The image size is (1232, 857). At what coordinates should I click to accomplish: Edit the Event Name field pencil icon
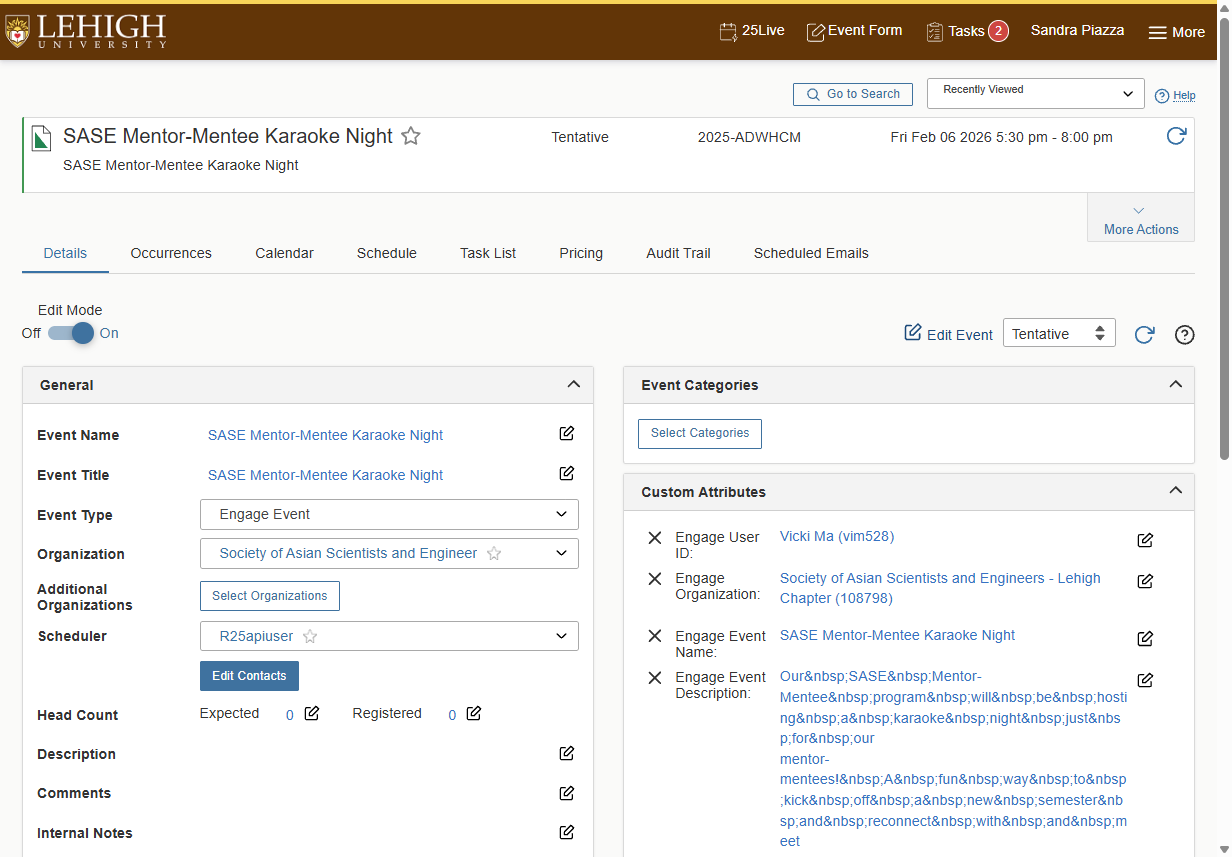tap(567, 433)
